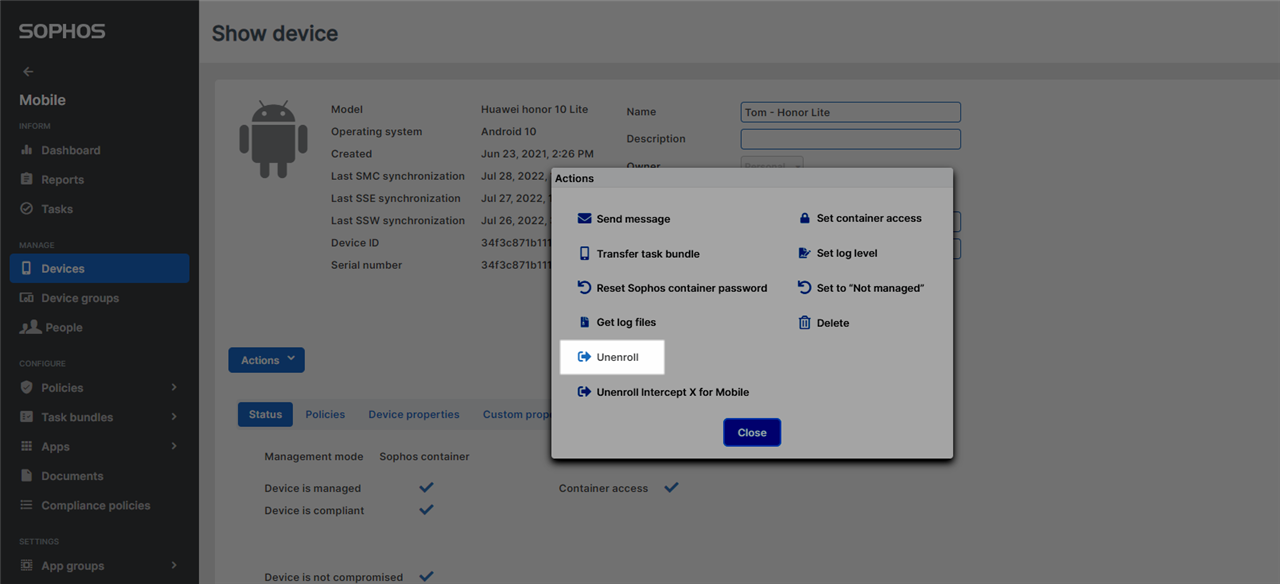Open the Owner dropdown

(x=772, y=165)
